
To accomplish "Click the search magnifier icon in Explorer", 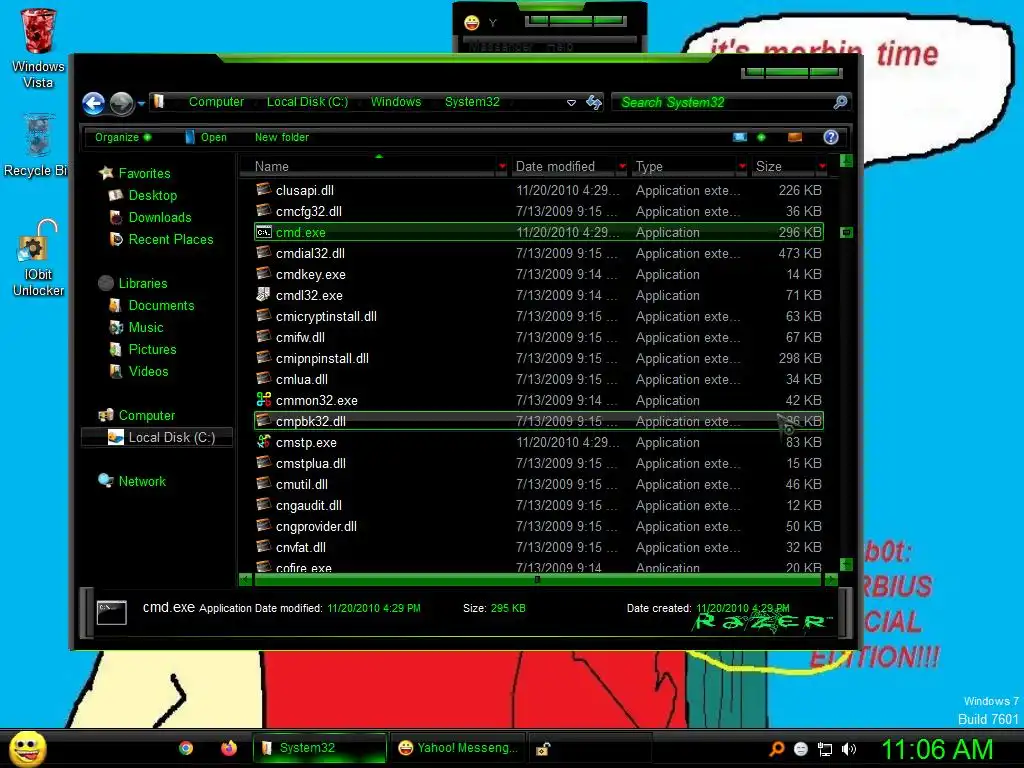I will (840, 102).
